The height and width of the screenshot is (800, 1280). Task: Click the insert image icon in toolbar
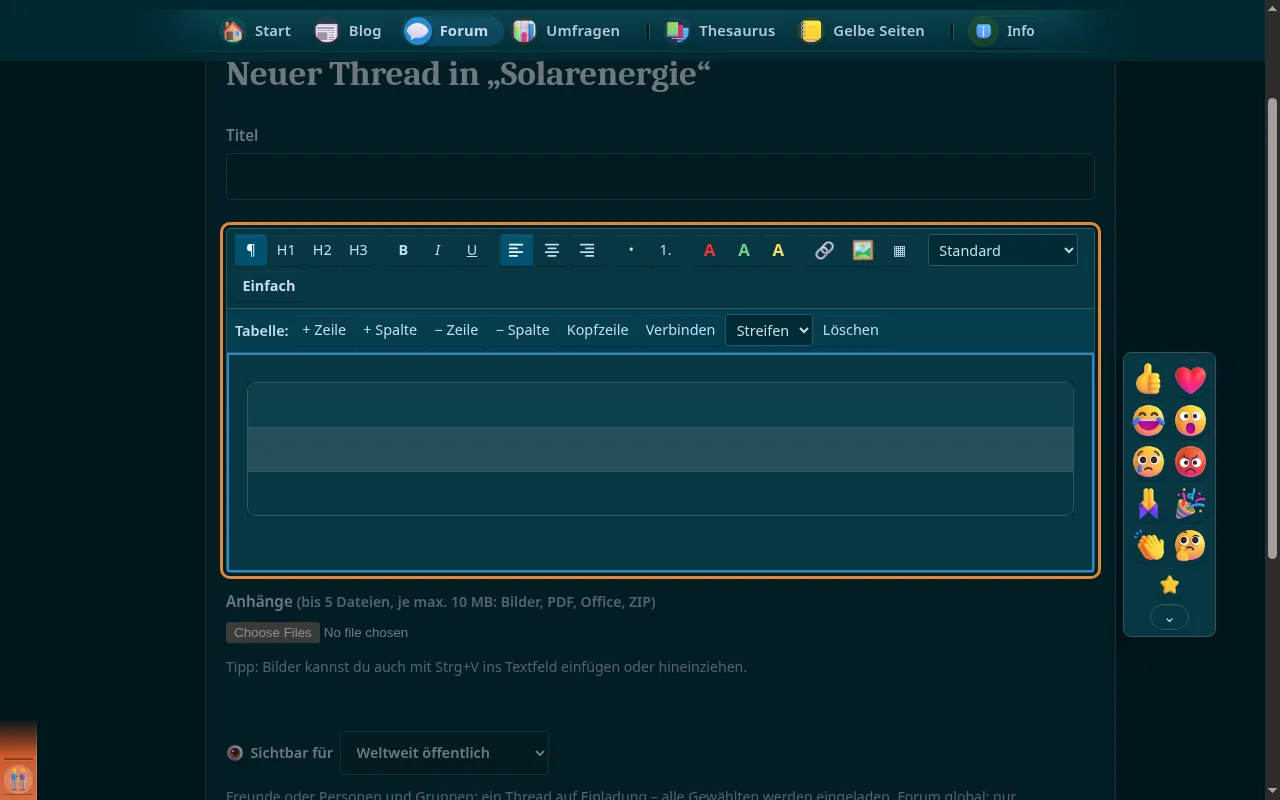[x=863, y=250]
